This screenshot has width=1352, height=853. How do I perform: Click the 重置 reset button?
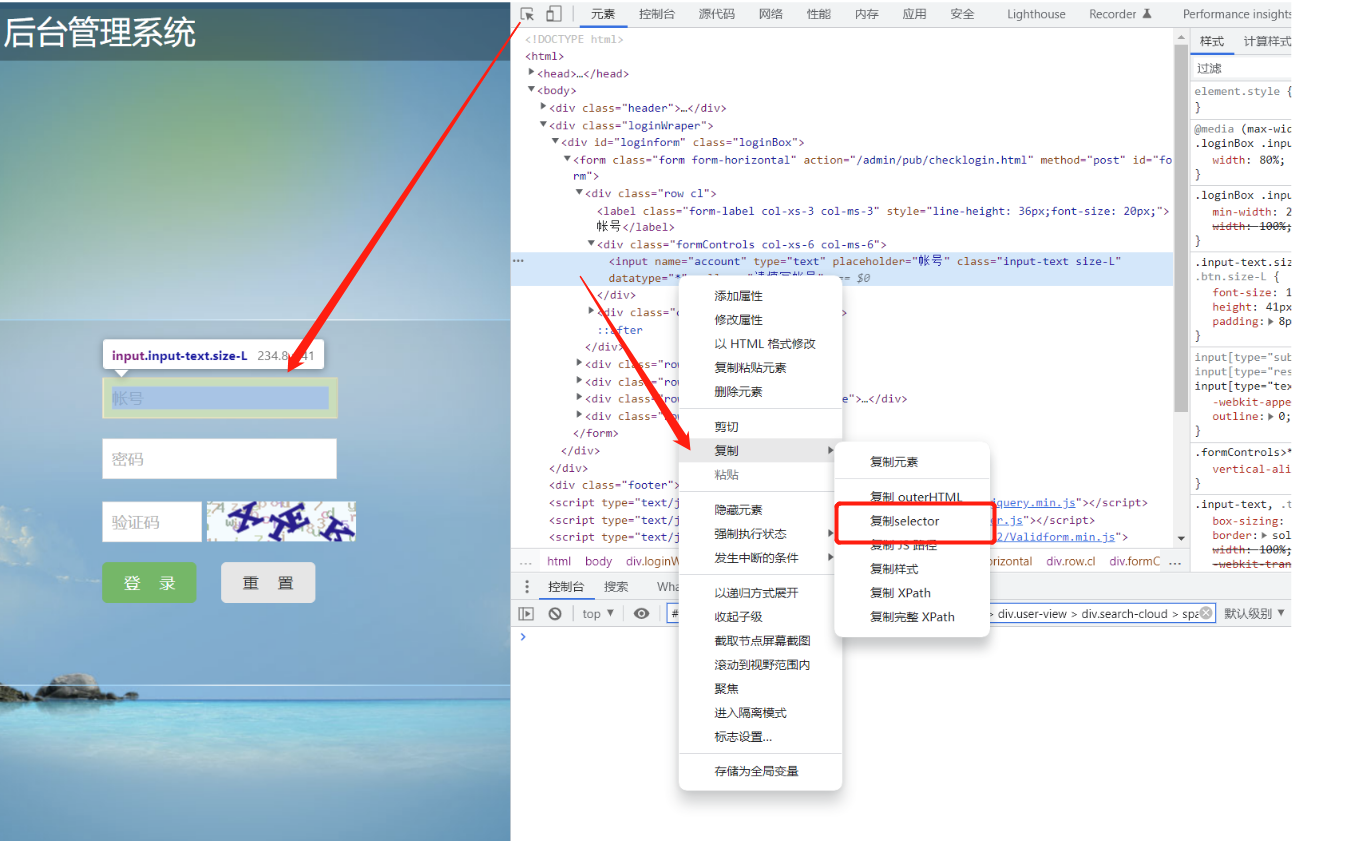coord(268,583)
